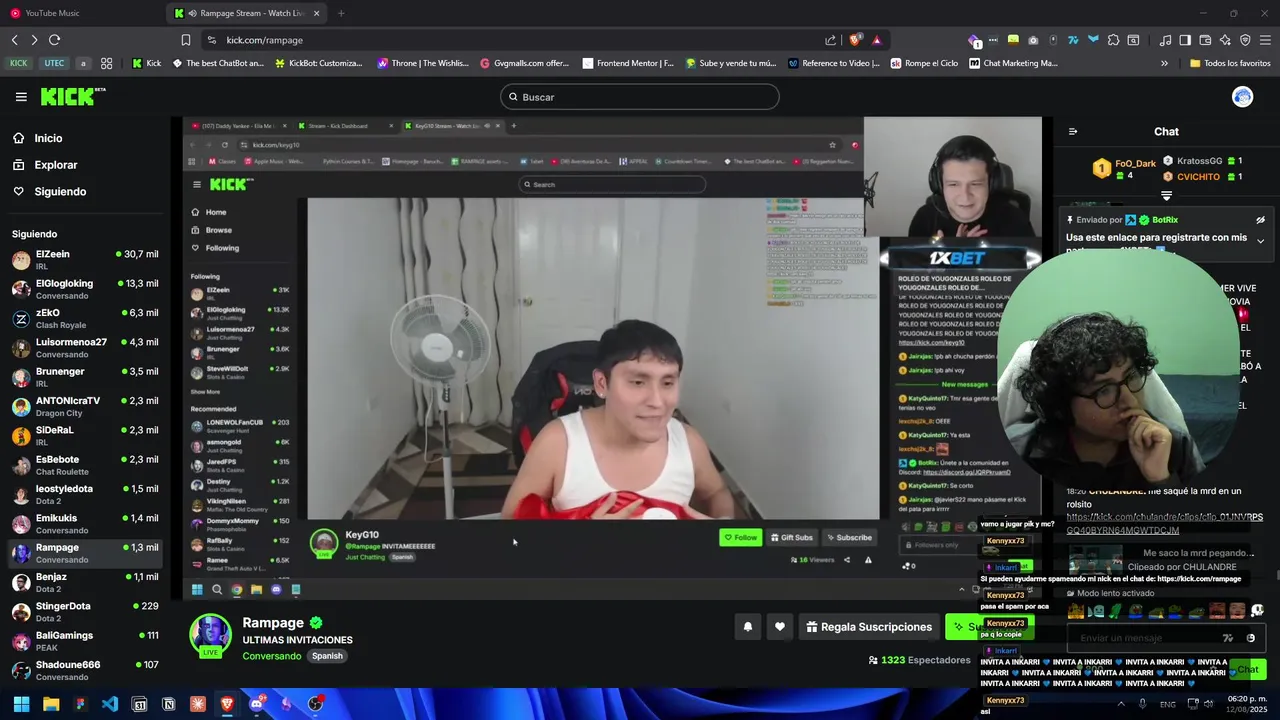Click Rampage streamer avatar with LIVE badge

211,636
